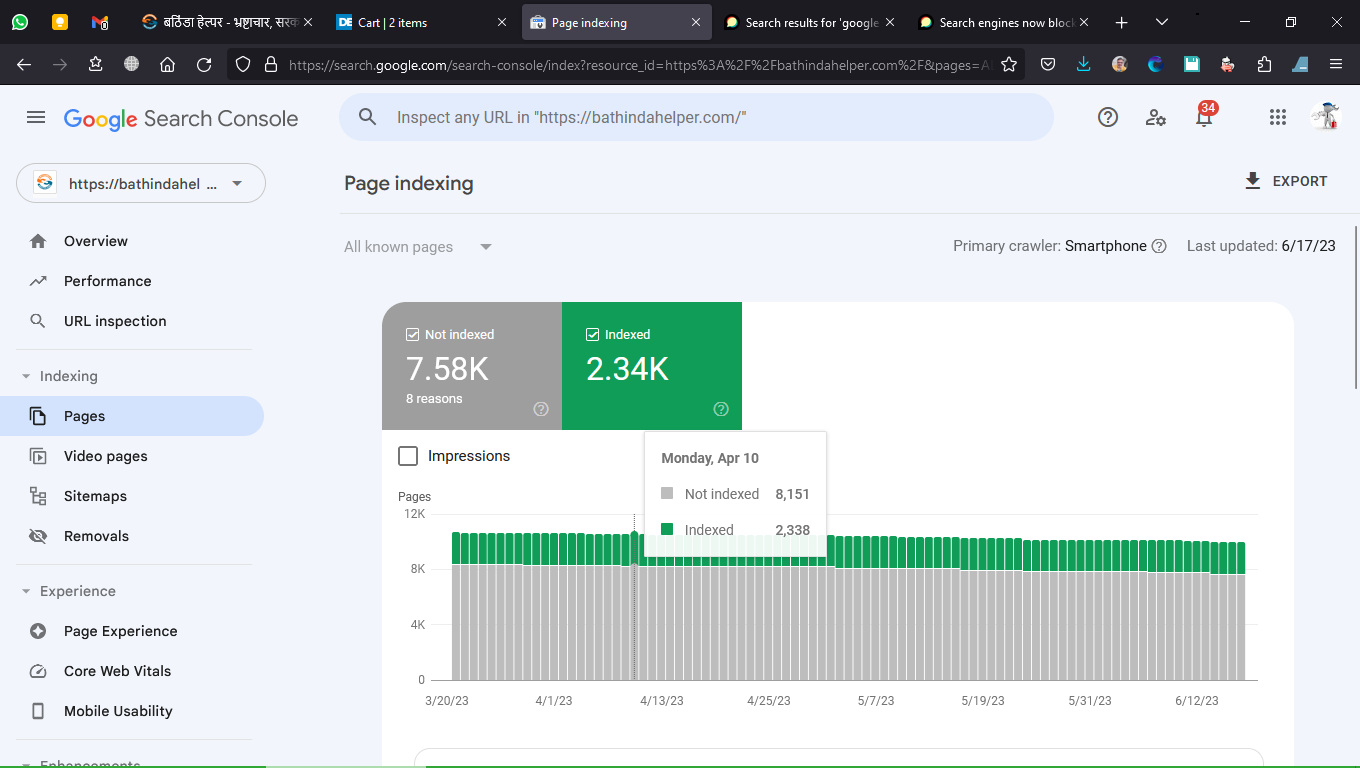Click browser reload button

204,64
